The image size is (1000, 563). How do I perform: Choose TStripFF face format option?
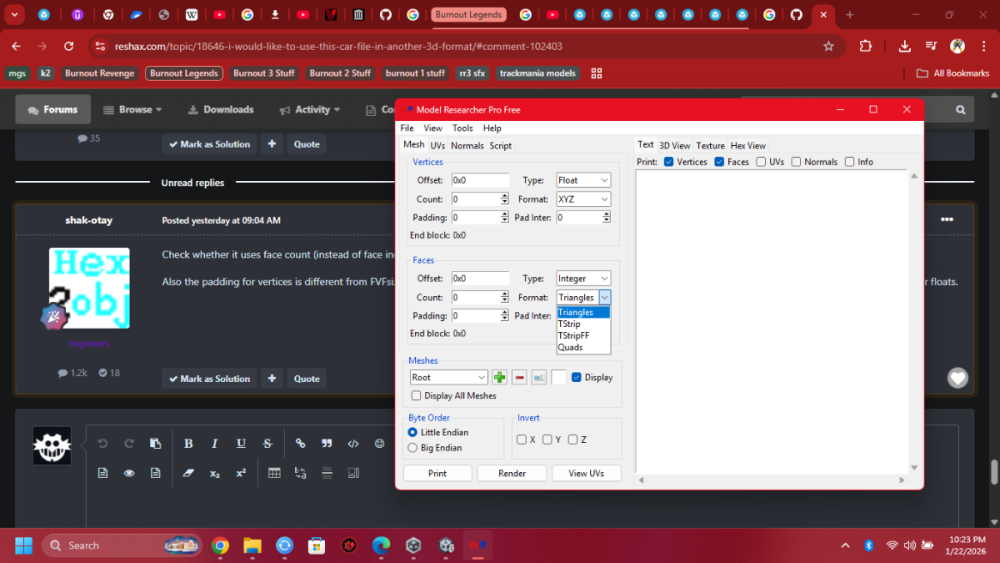tap(584, 335)
